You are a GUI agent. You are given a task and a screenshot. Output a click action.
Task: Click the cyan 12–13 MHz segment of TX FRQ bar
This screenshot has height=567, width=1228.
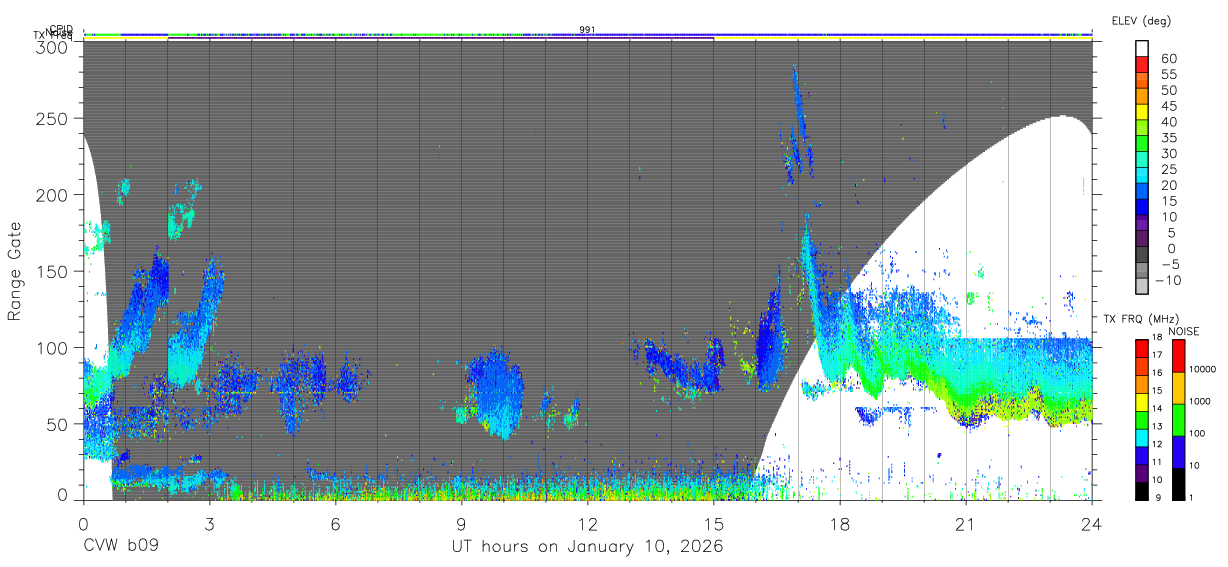pyautogui.click(x=1143, y=437)
